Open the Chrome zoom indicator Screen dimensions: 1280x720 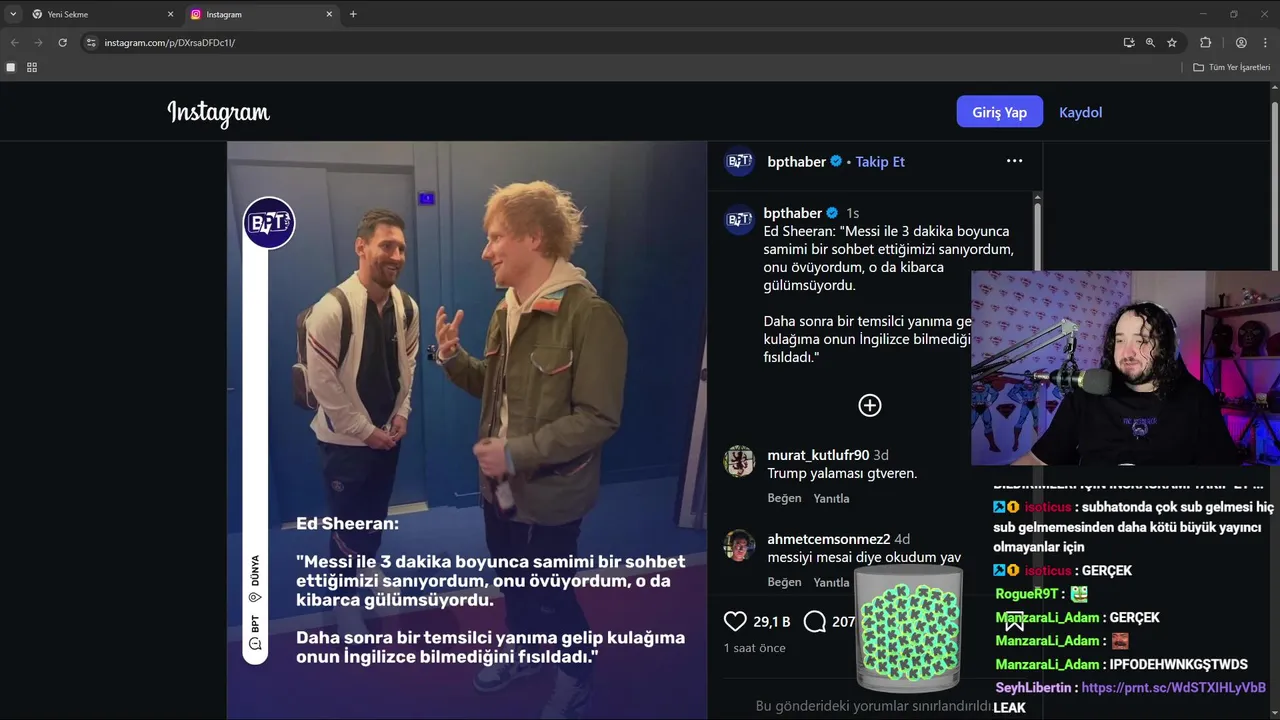pos(1150,43)
